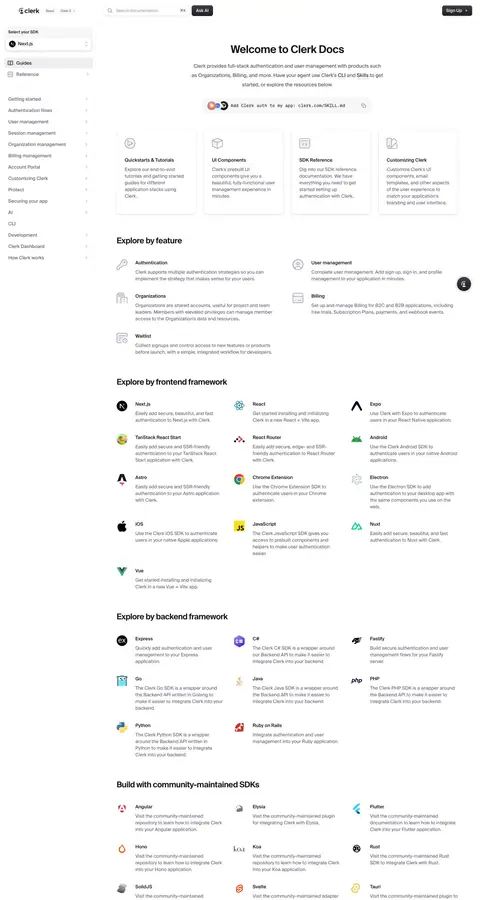
Task: Open the Quickstarts & Tutorials card
Action: pos(156,172)
